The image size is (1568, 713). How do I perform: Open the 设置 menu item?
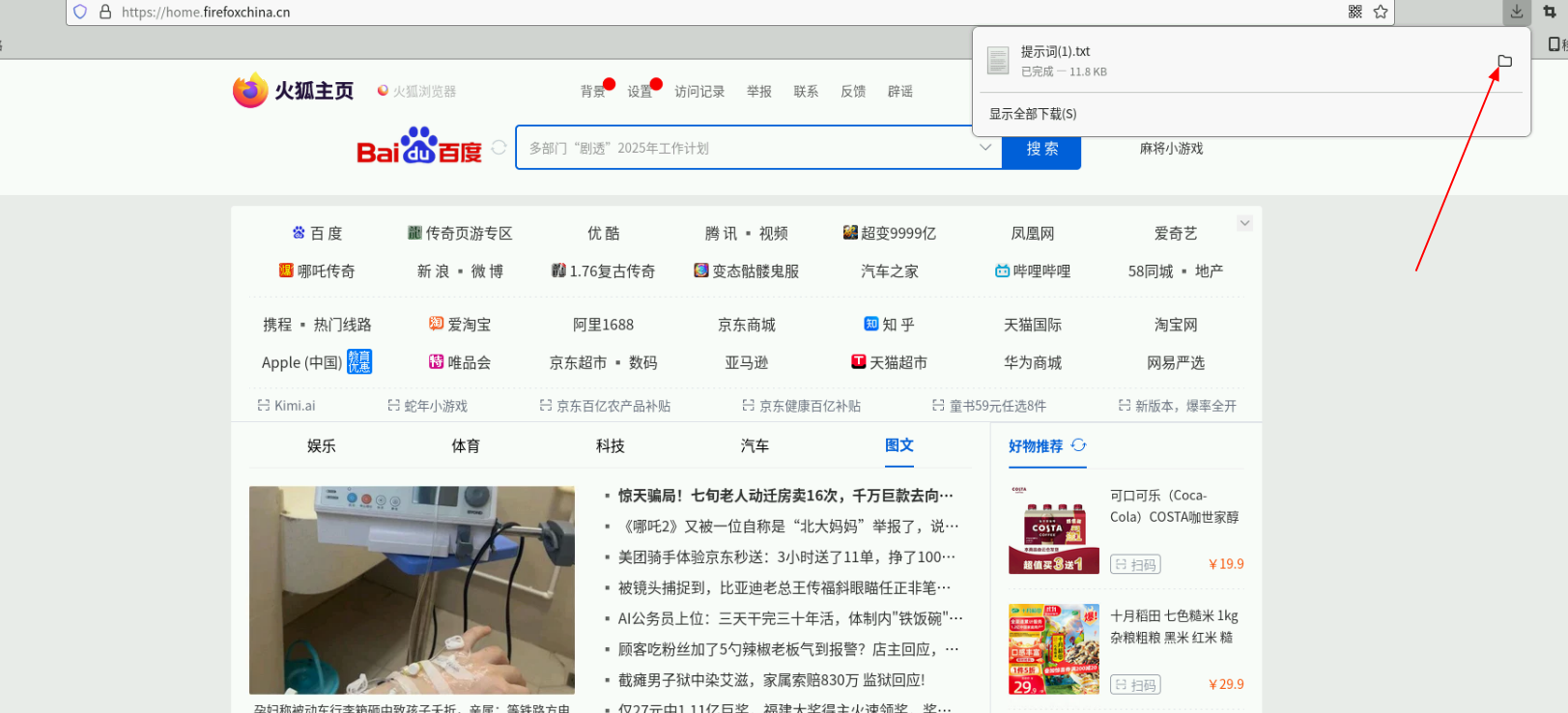point(640,91)
